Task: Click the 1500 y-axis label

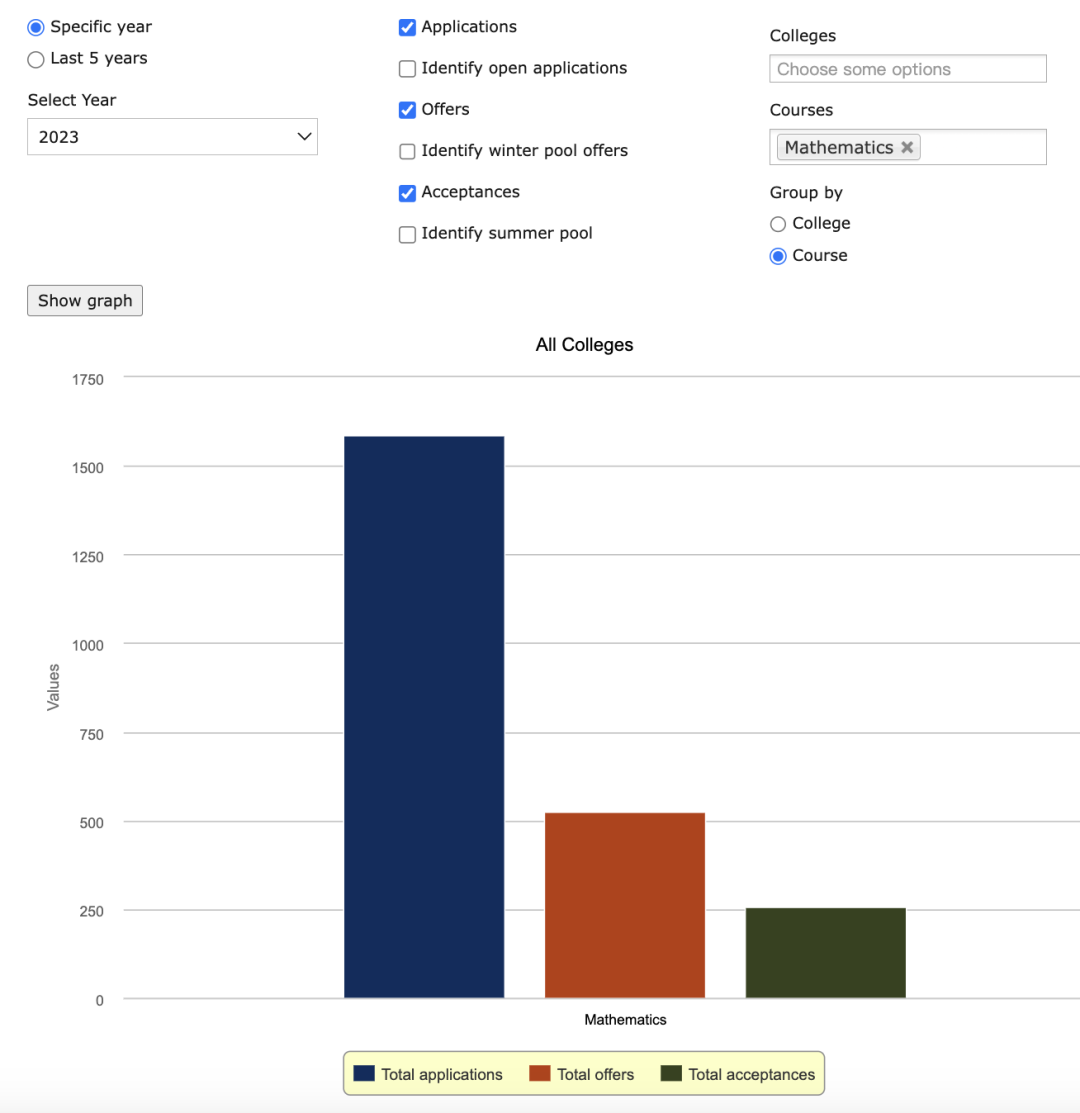Action: (x=87, y=468)
